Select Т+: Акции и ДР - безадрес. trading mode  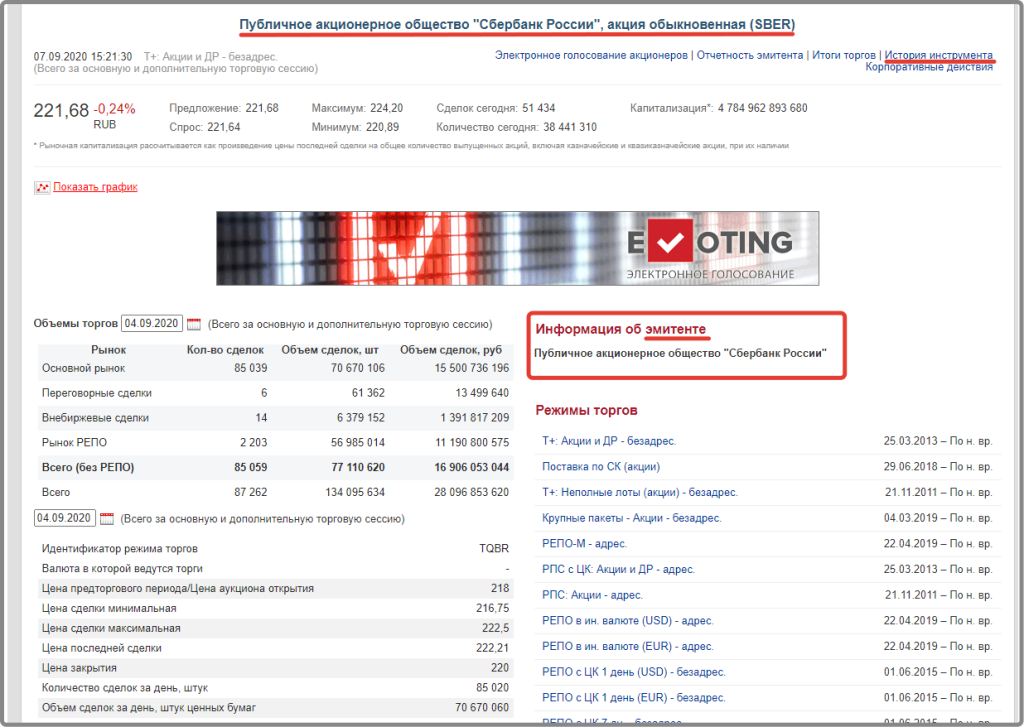tap(608, 441)
